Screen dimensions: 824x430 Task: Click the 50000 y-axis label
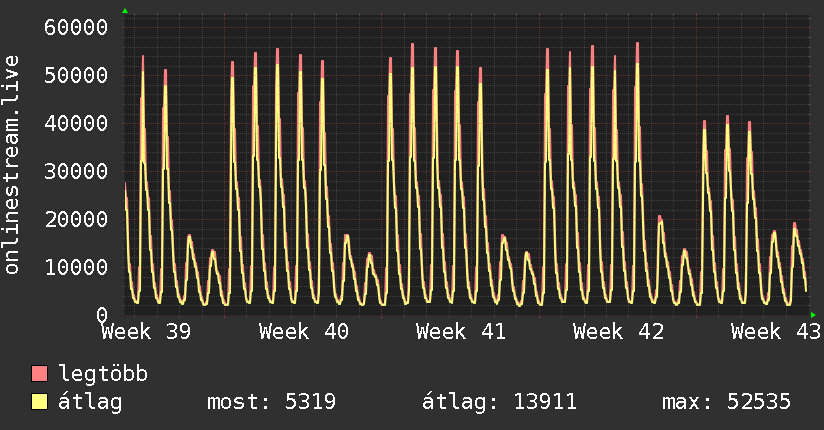[x=76, y=75]
